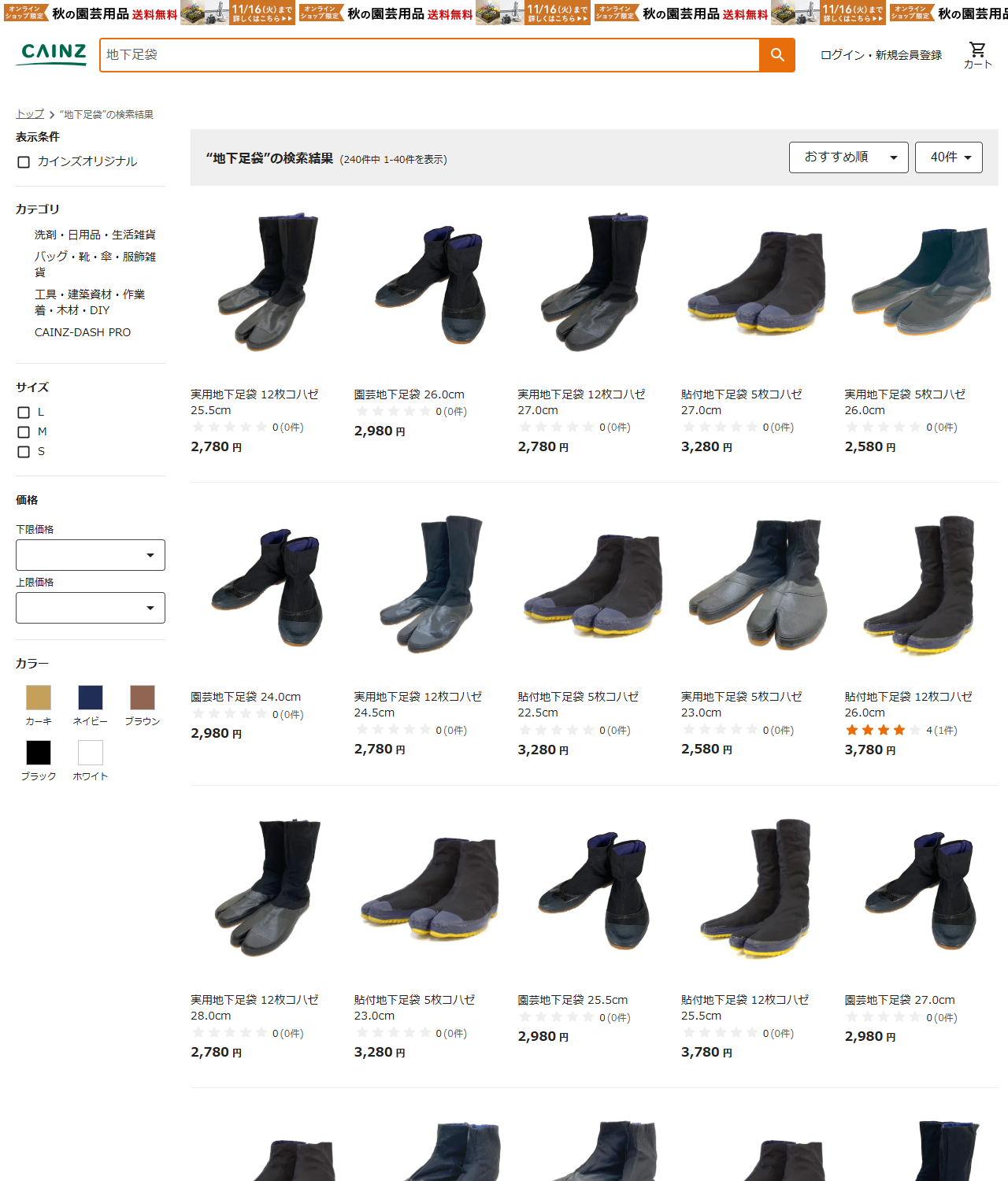Open 園芸地下足袋 26.0cm product title
Viewport: 1008px width, 1181px height.
[x=409, y=394]
